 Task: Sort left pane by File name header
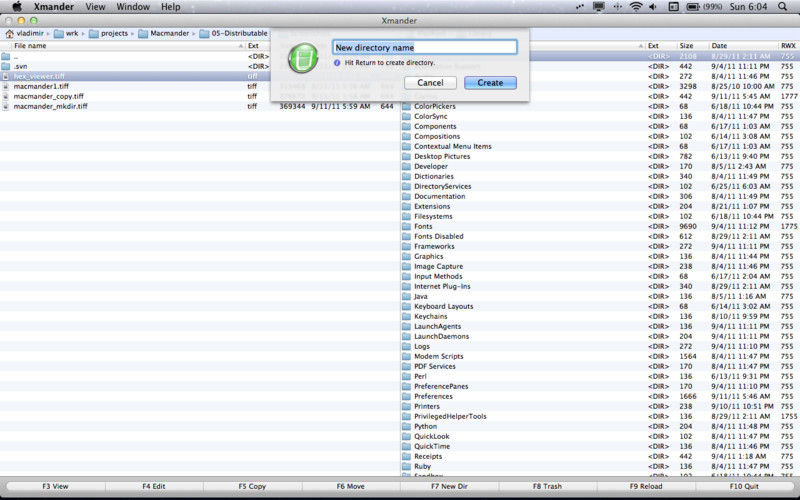(122, 45)
